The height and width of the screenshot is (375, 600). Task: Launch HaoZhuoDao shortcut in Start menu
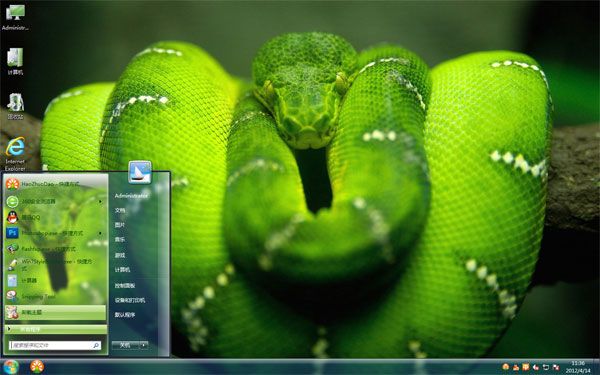(x=56, y=184)
